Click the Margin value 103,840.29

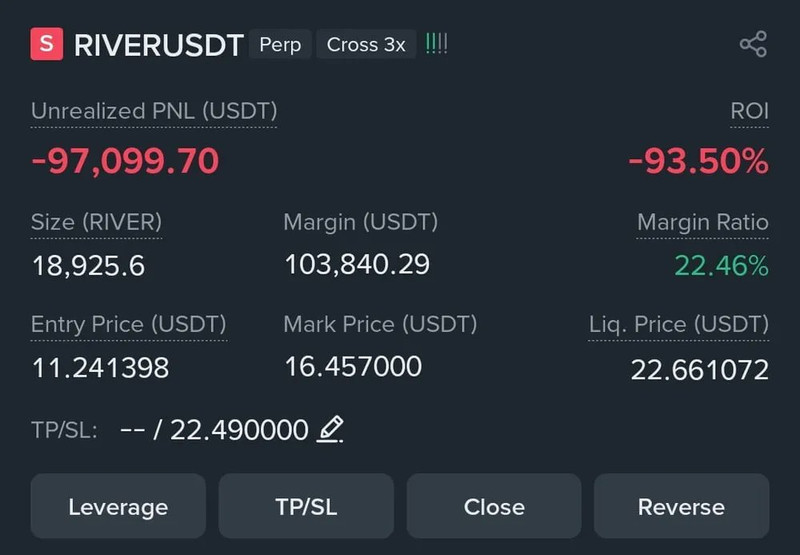point(357,264)
